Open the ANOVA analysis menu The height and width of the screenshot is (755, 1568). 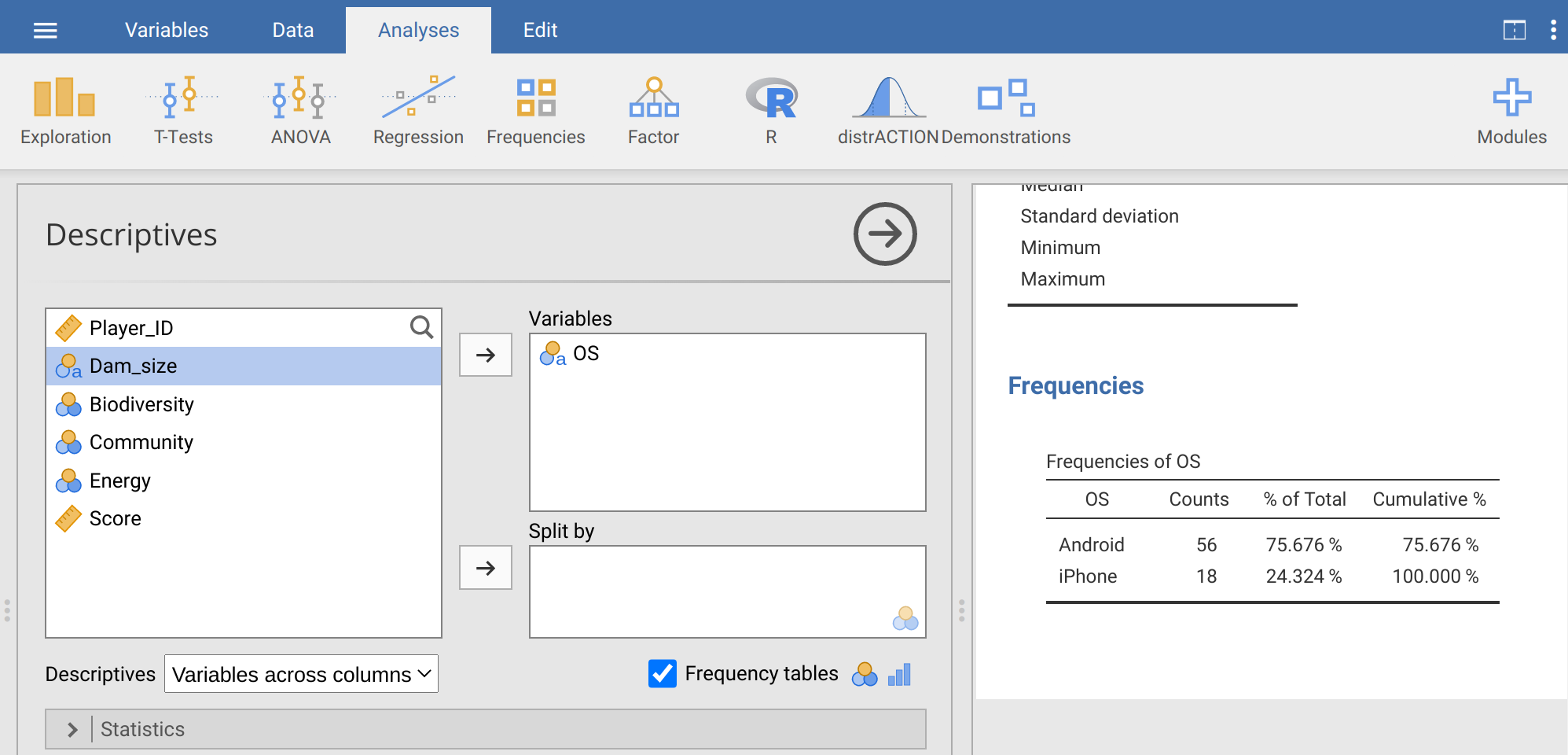pyautogui.click(x=300, y=112)
